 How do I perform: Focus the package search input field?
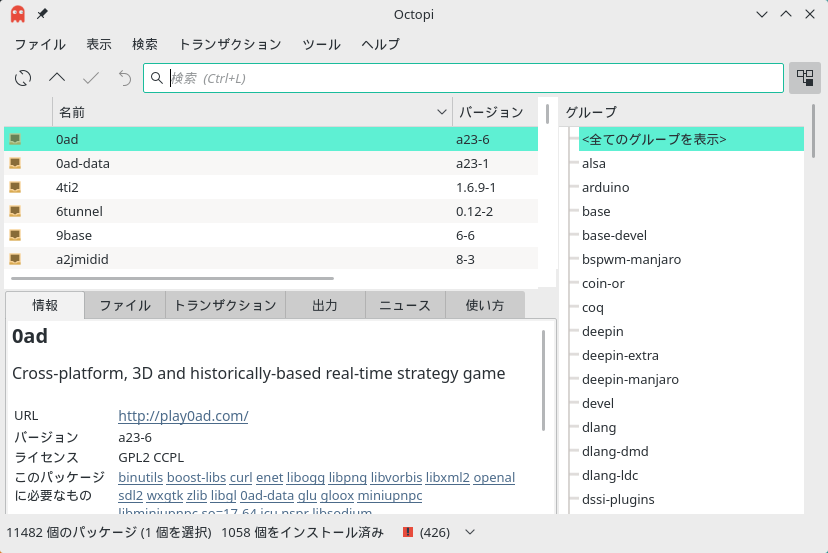(x=464, y=78)
